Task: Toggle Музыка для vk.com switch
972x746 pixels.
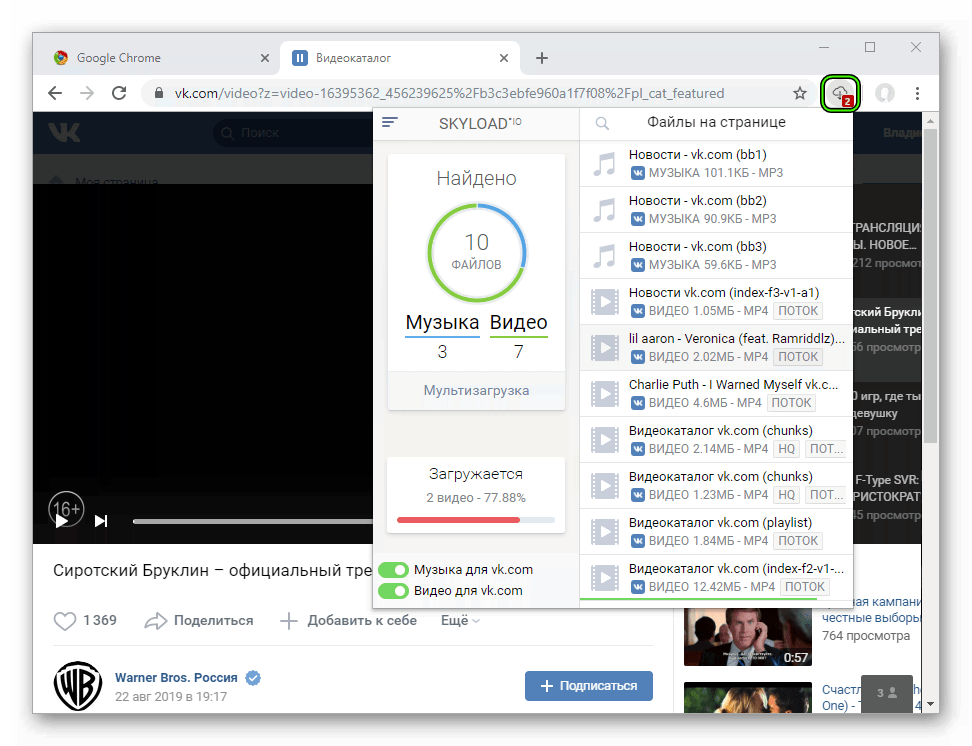Action: (393, 570)
